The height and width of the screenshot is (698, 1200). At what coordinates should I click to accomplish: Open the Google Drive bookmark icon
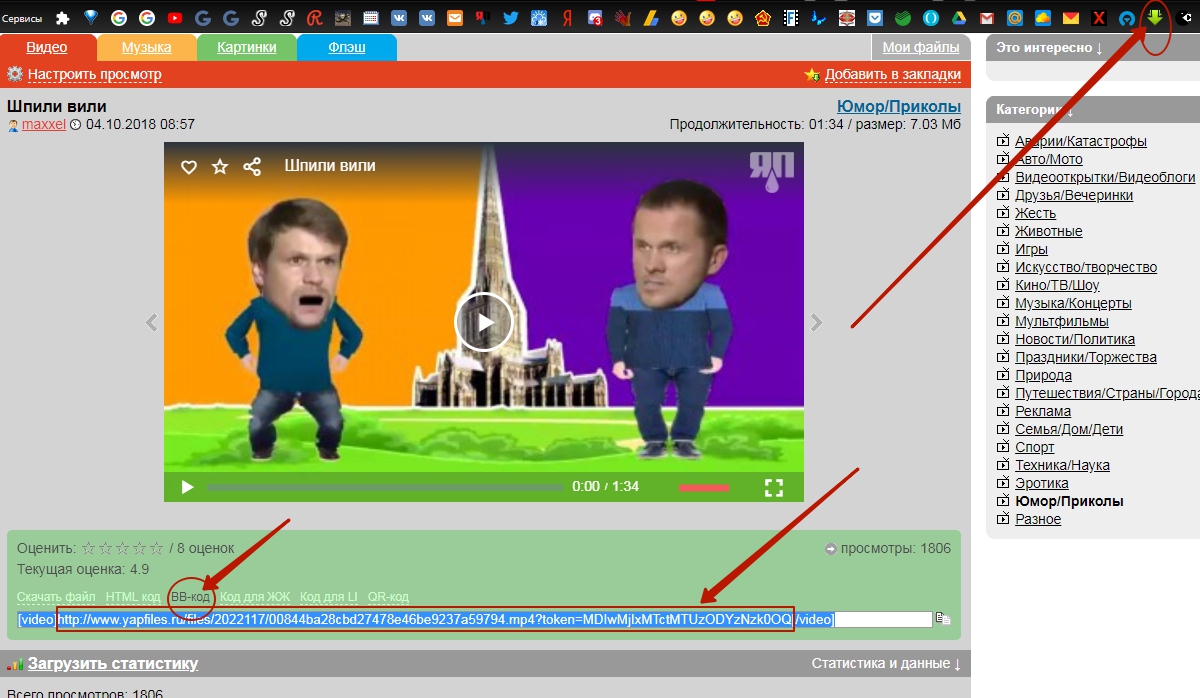pyautogui.click(x=958, y=18)
